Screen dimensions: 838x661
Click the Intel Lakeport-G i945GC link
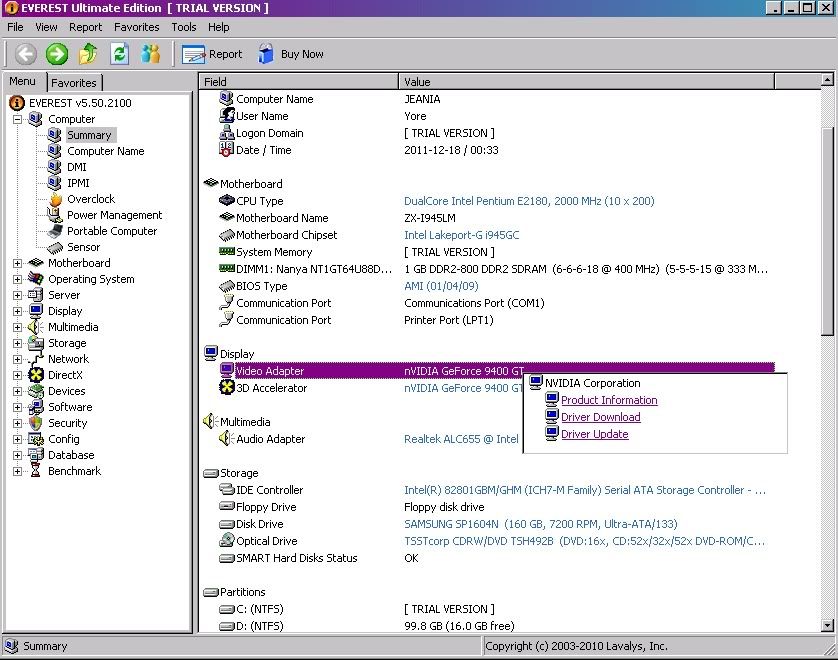pos(462,235)
